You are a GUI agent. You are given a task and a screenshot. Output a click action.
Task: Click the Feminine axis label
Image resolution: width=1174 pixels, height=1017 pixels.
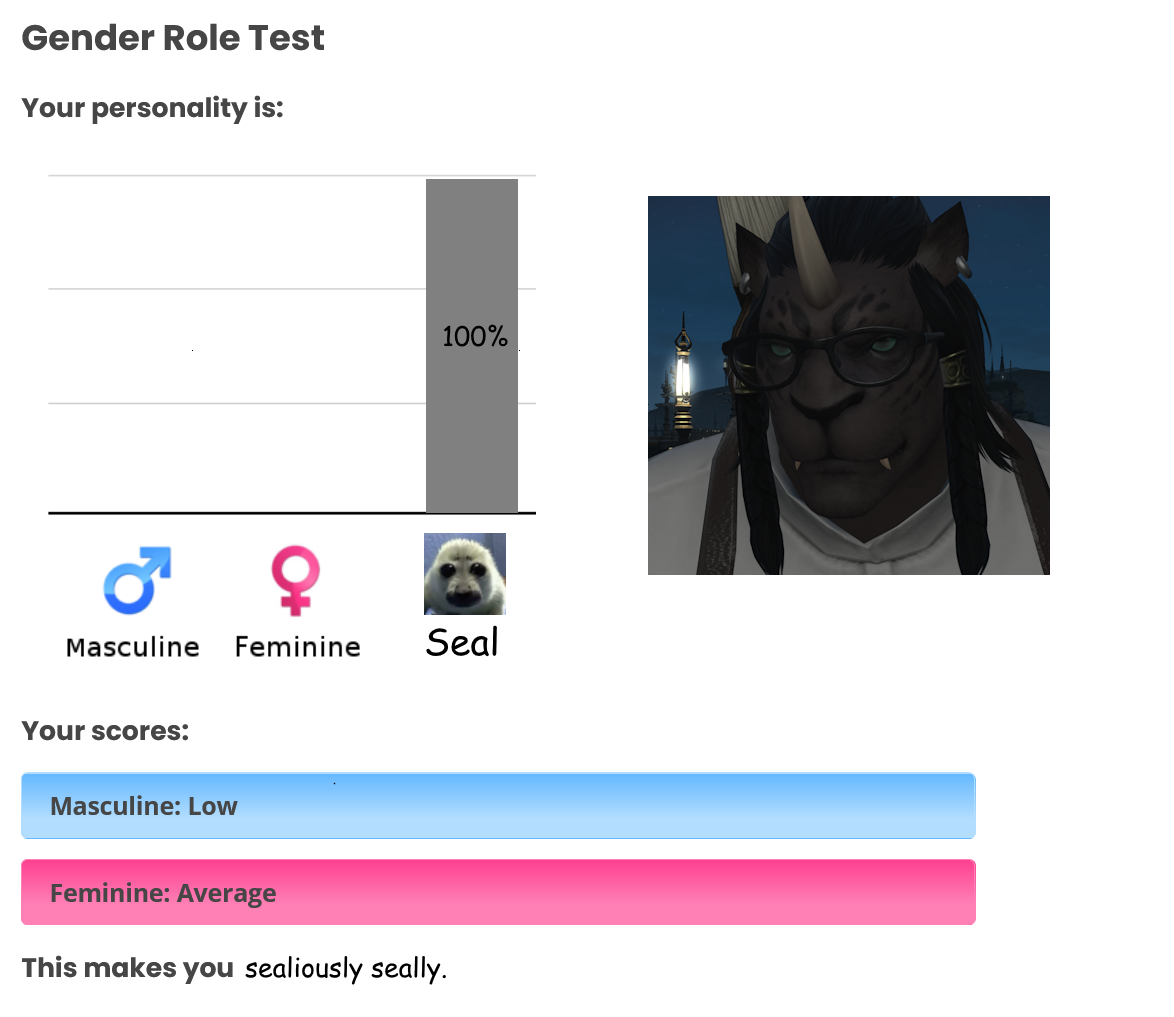(297, 647)
